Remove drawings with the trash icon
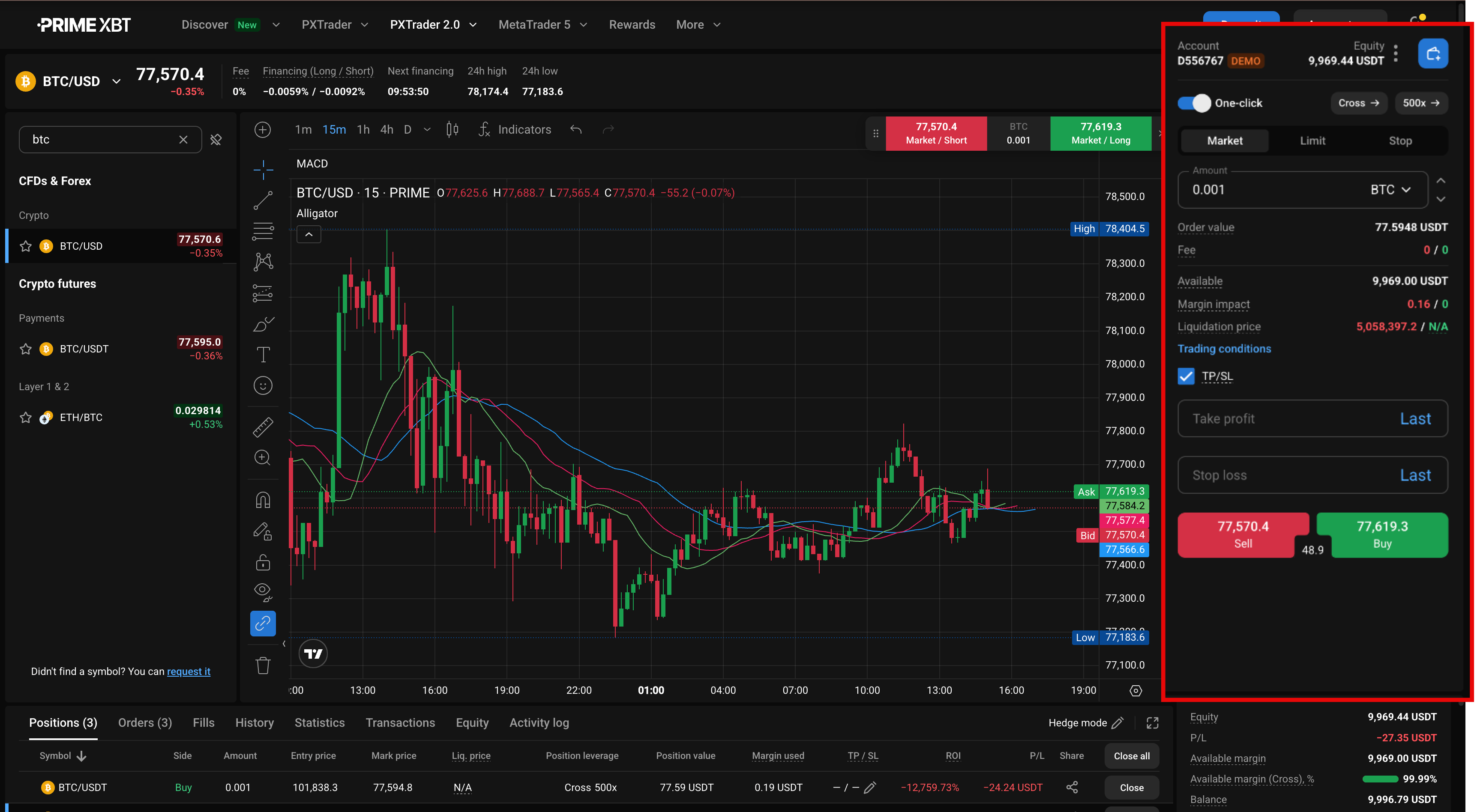This screenshot has height=812, width=1480. click(263, 666)
